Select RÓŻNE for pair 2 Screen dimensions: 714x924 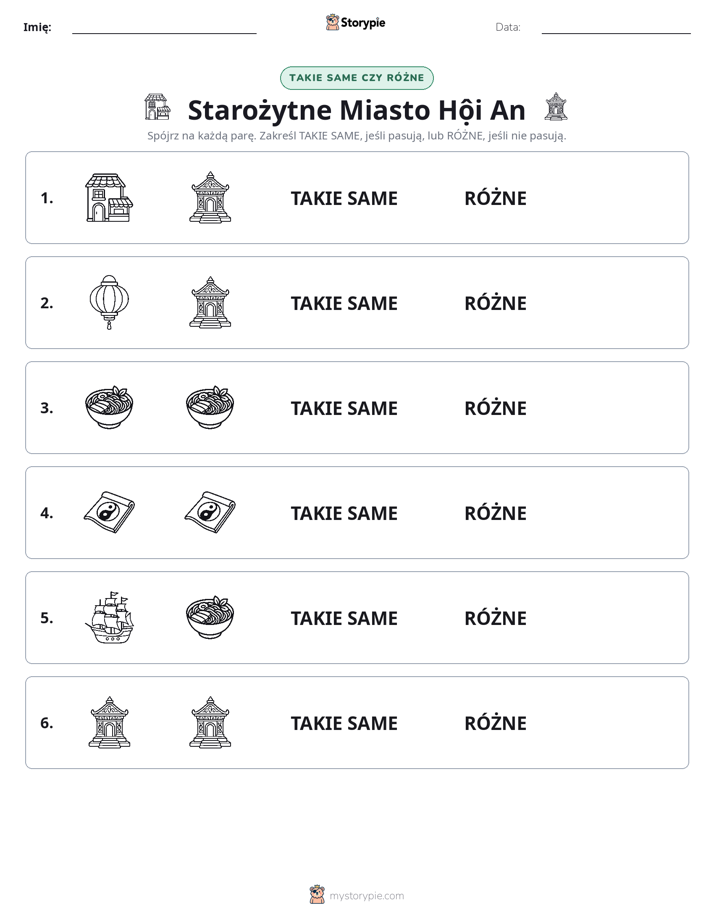click(495, 303)
